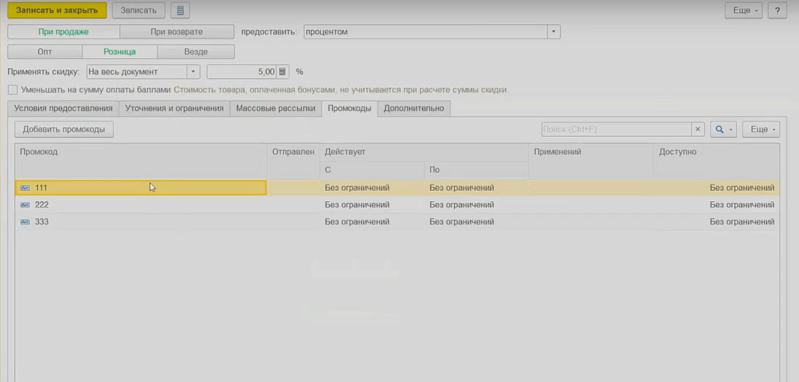Click the Добавить промокоды button
799x382 pixels.
point(64,129)
